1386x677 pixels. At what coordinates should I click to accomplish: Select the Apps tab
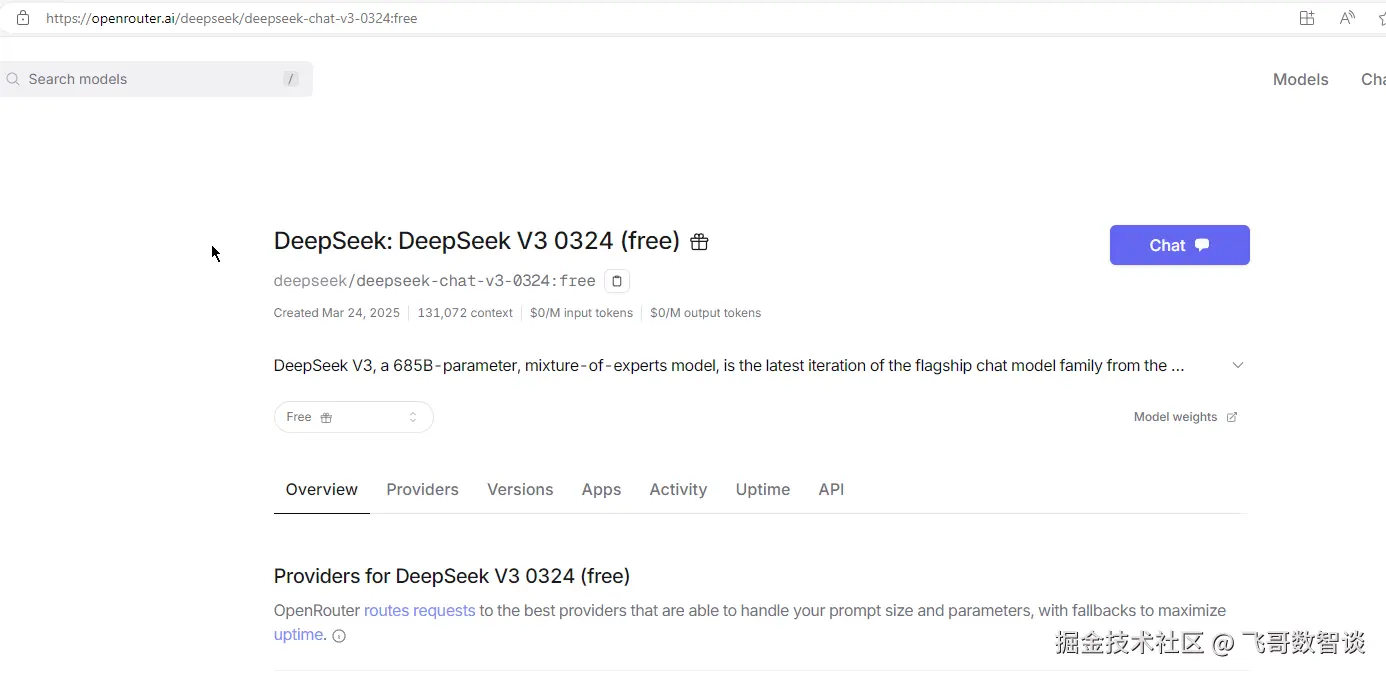pyautogui.click(x=601, y=489)
